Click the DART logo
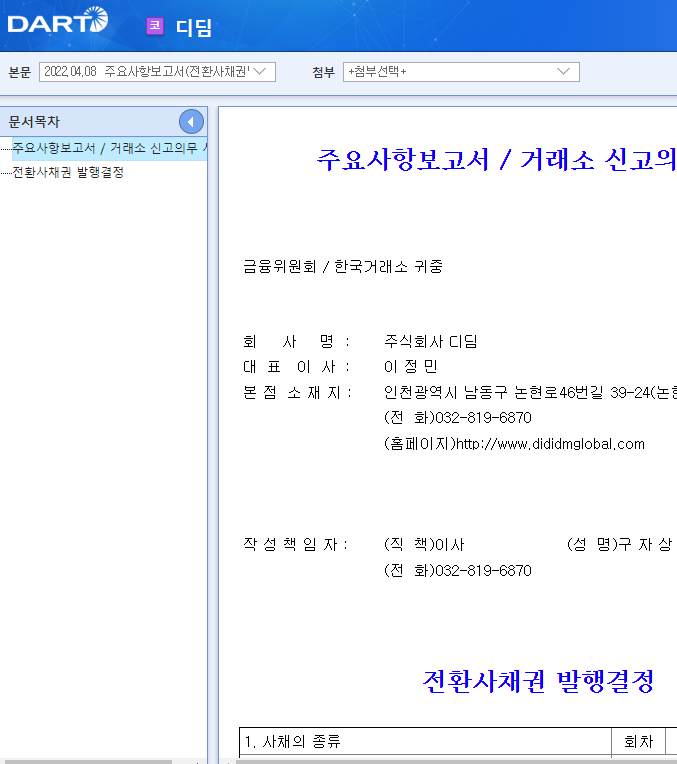677x764 pixels. point(58,20)
